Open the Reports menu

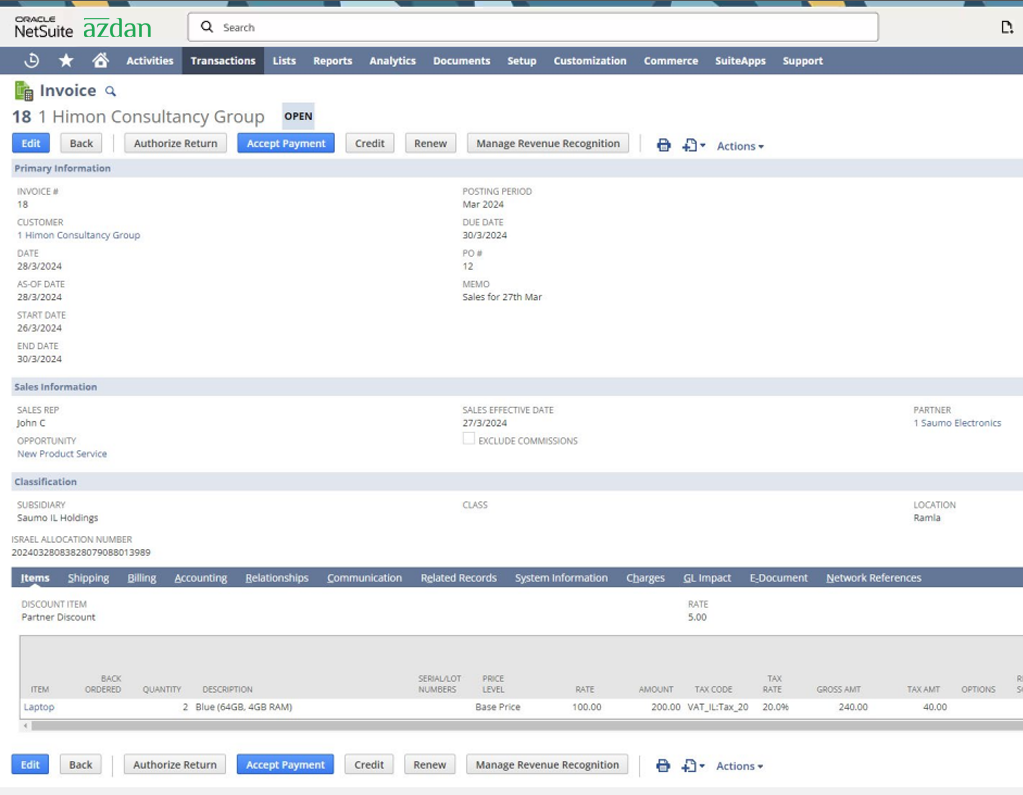point(332,60)
